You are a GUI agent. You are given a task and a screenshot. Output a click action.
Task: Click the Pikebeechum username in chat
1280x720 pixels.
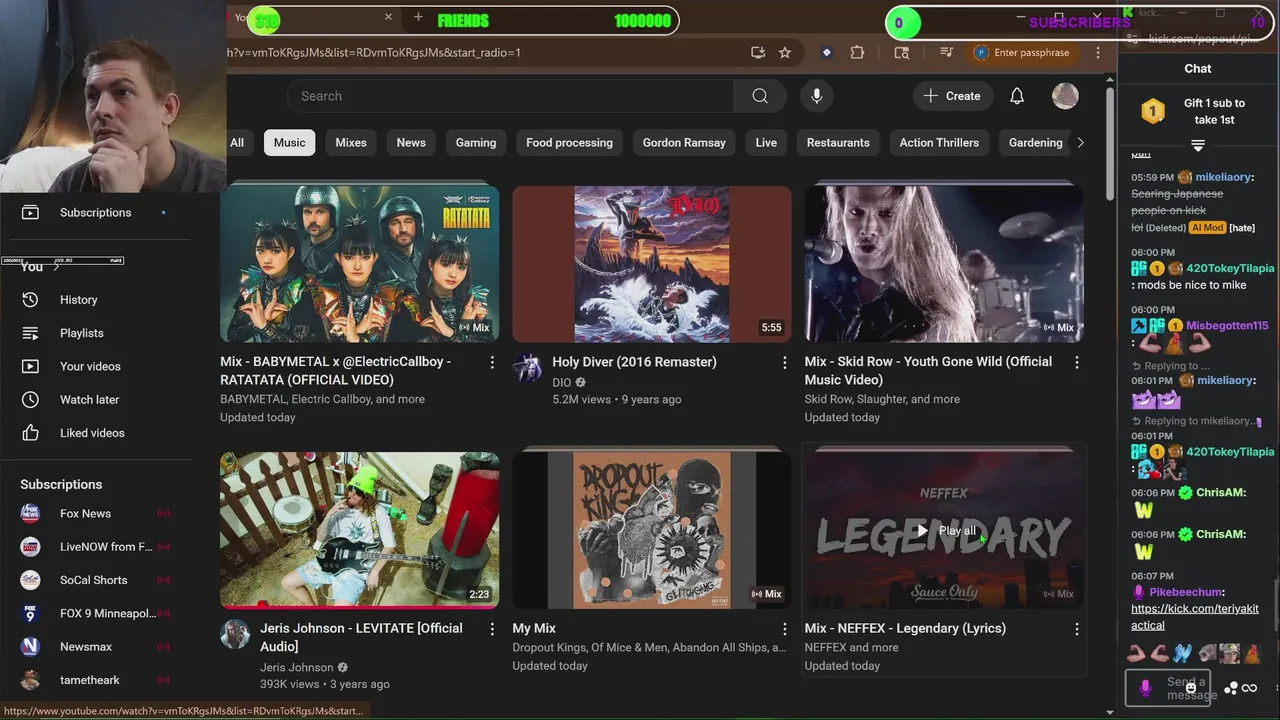tap(1186, 593)
